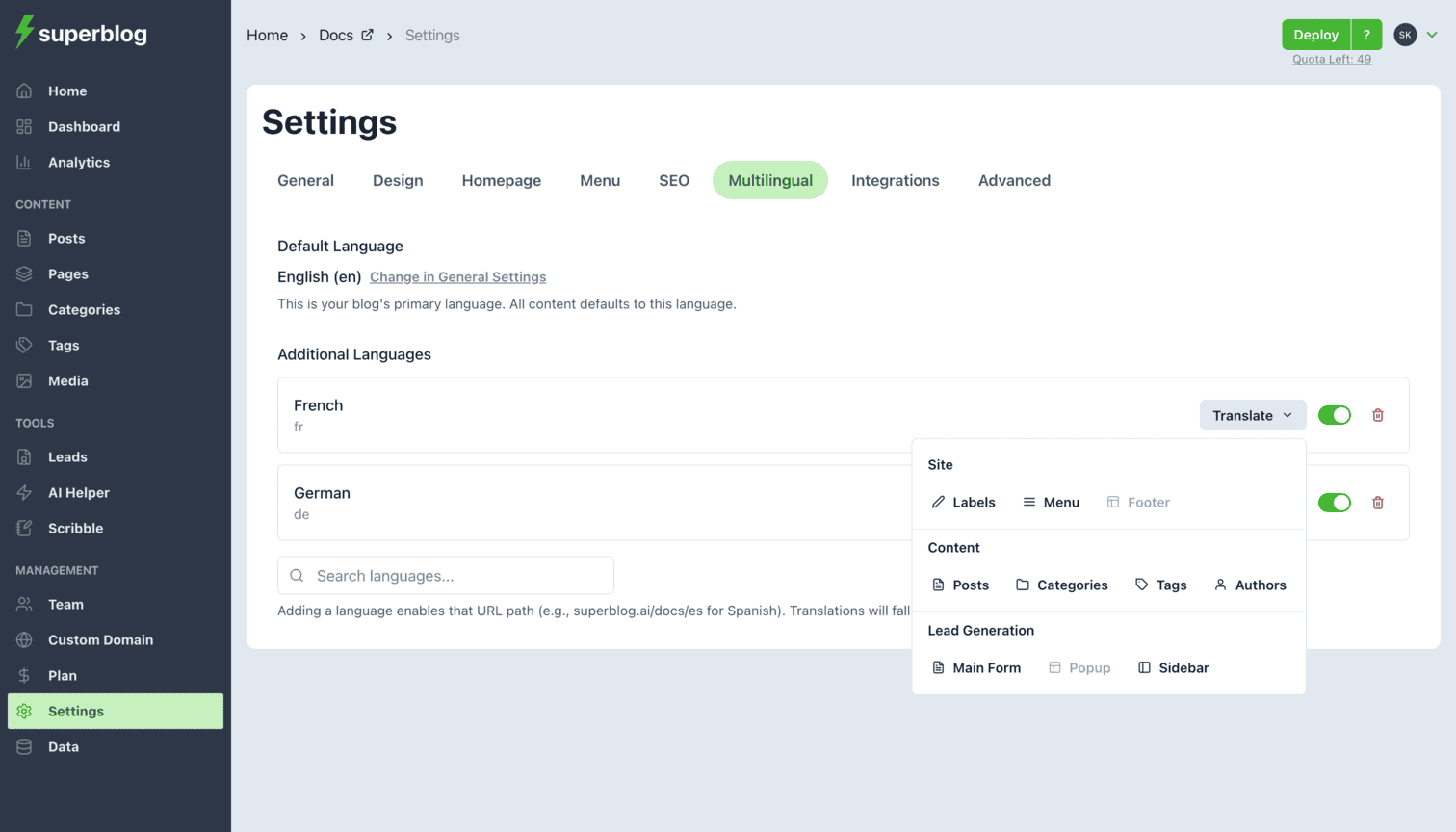The image size is (1456, 832).
Task: Select the superblog lightning bolt logo
Action: tap(23, 33)
